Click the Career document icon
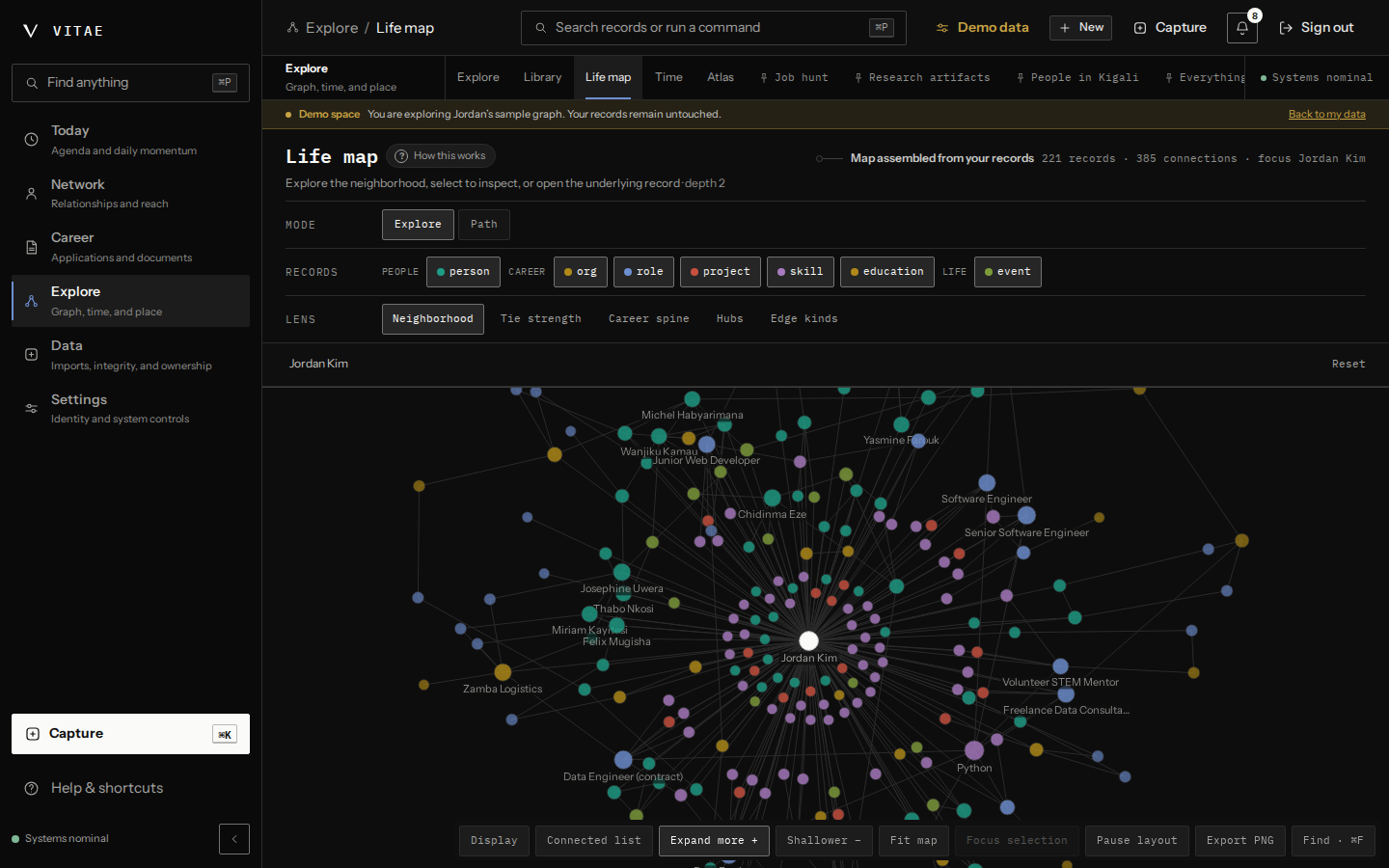The width and height of the screenshot is (1389, 868). [32, 248]
